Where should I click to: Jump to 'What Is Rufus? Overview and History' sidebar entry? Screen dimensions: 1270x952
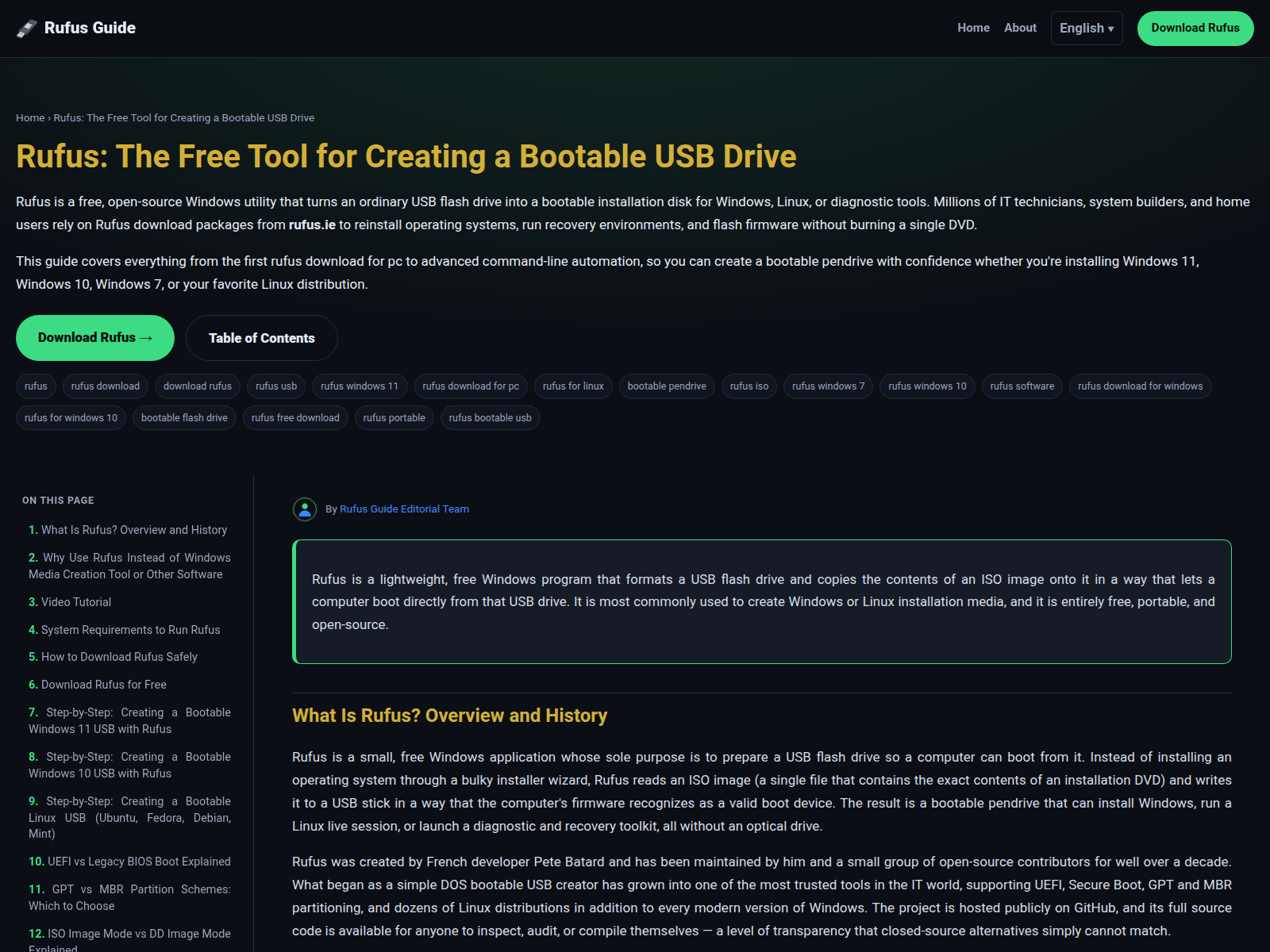click(128, 530)
